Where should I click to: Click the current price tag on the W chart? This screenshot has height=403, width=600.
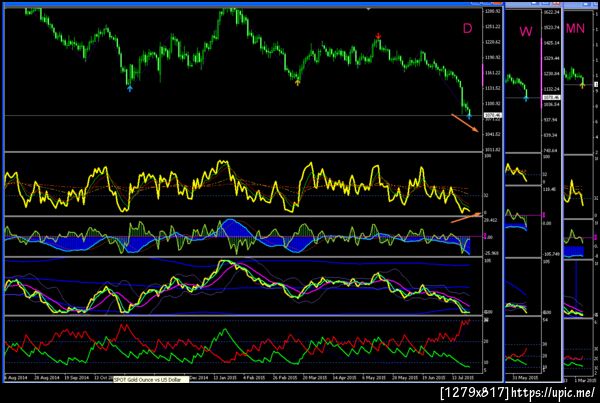click(551, 98)
